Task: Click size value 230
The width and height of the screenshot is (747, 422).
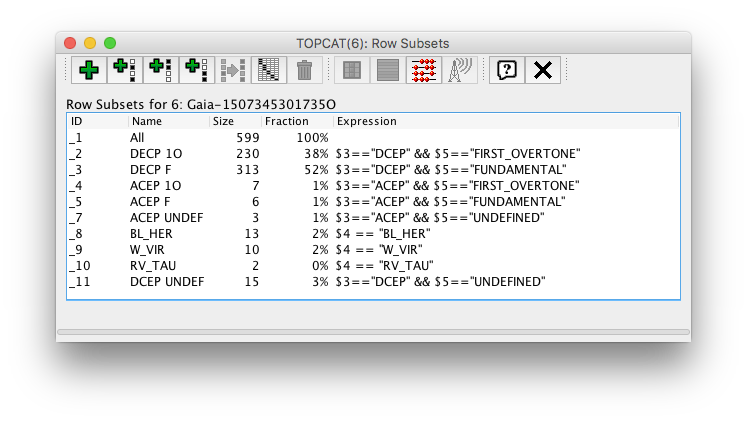Action: (x=248, y=154)
